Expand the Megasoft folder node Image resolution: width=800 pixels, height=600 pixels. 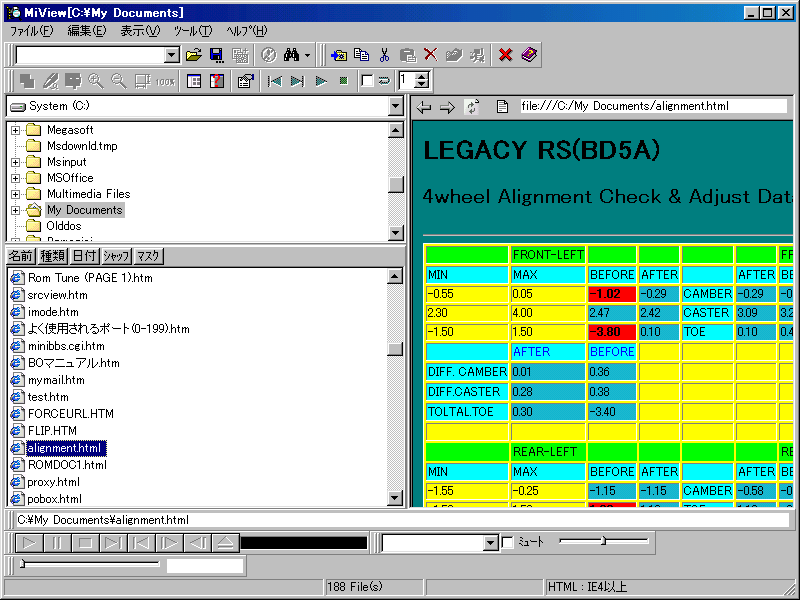(x=15, y=130)
